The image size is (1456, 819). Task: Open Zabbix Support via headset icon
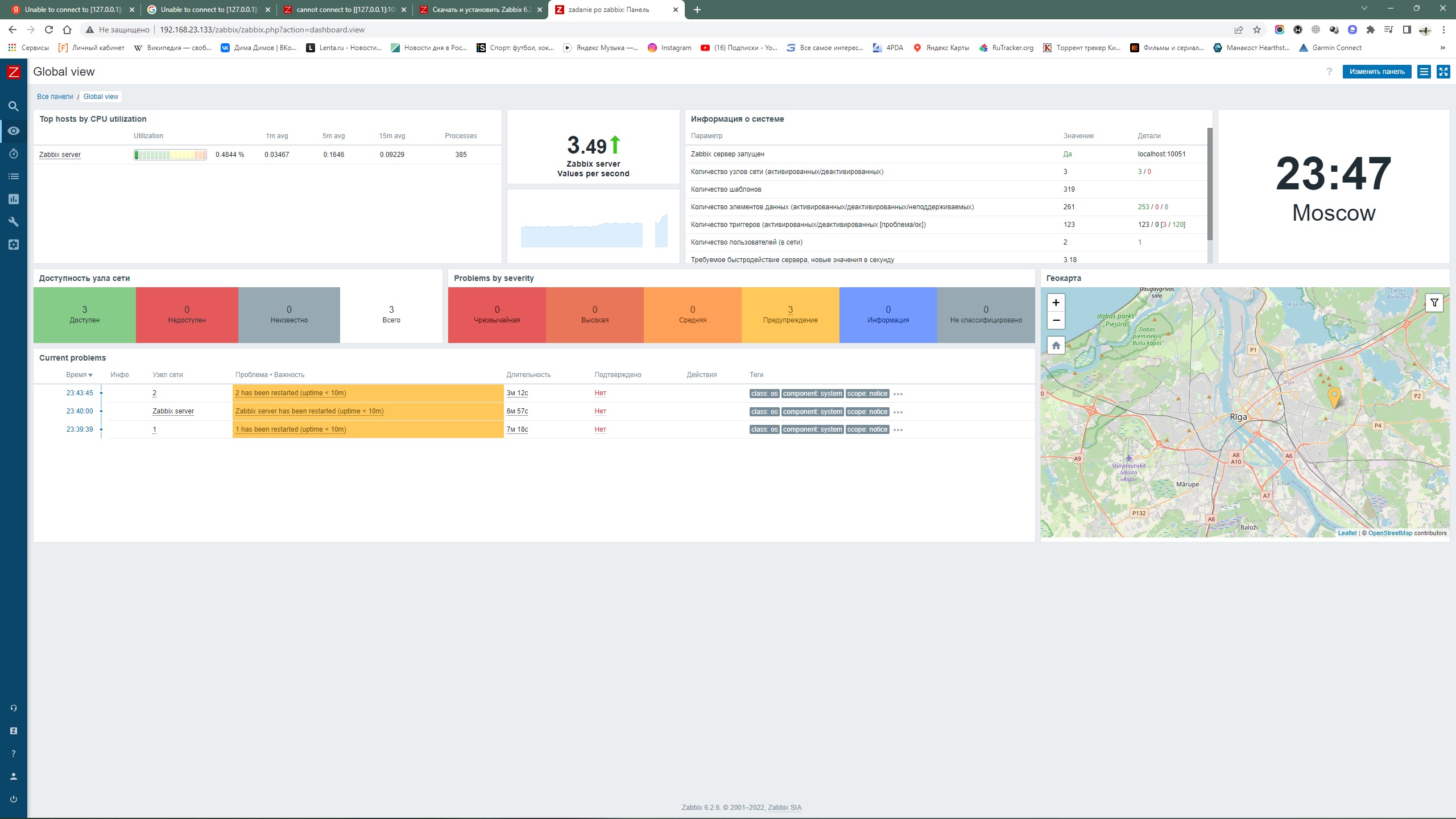pos(14,708)
